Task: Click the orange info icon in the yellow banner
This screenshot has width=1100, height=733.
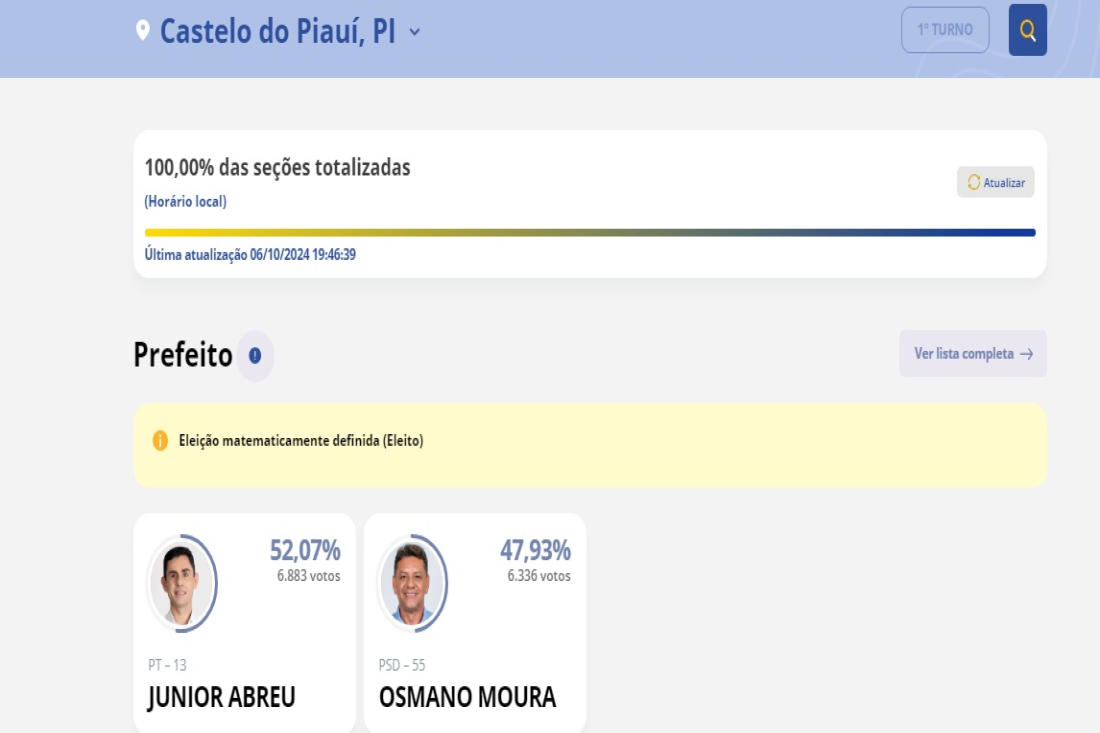Action: [x=160, y=441]
